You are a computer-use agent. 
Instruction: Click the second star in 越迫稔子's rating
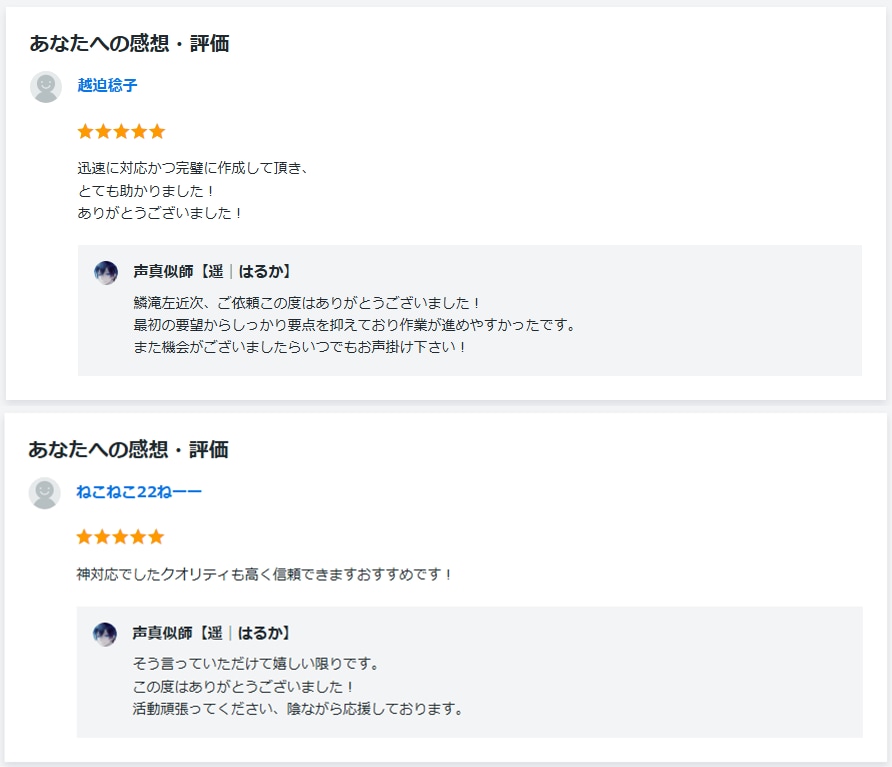pos(104,131)
